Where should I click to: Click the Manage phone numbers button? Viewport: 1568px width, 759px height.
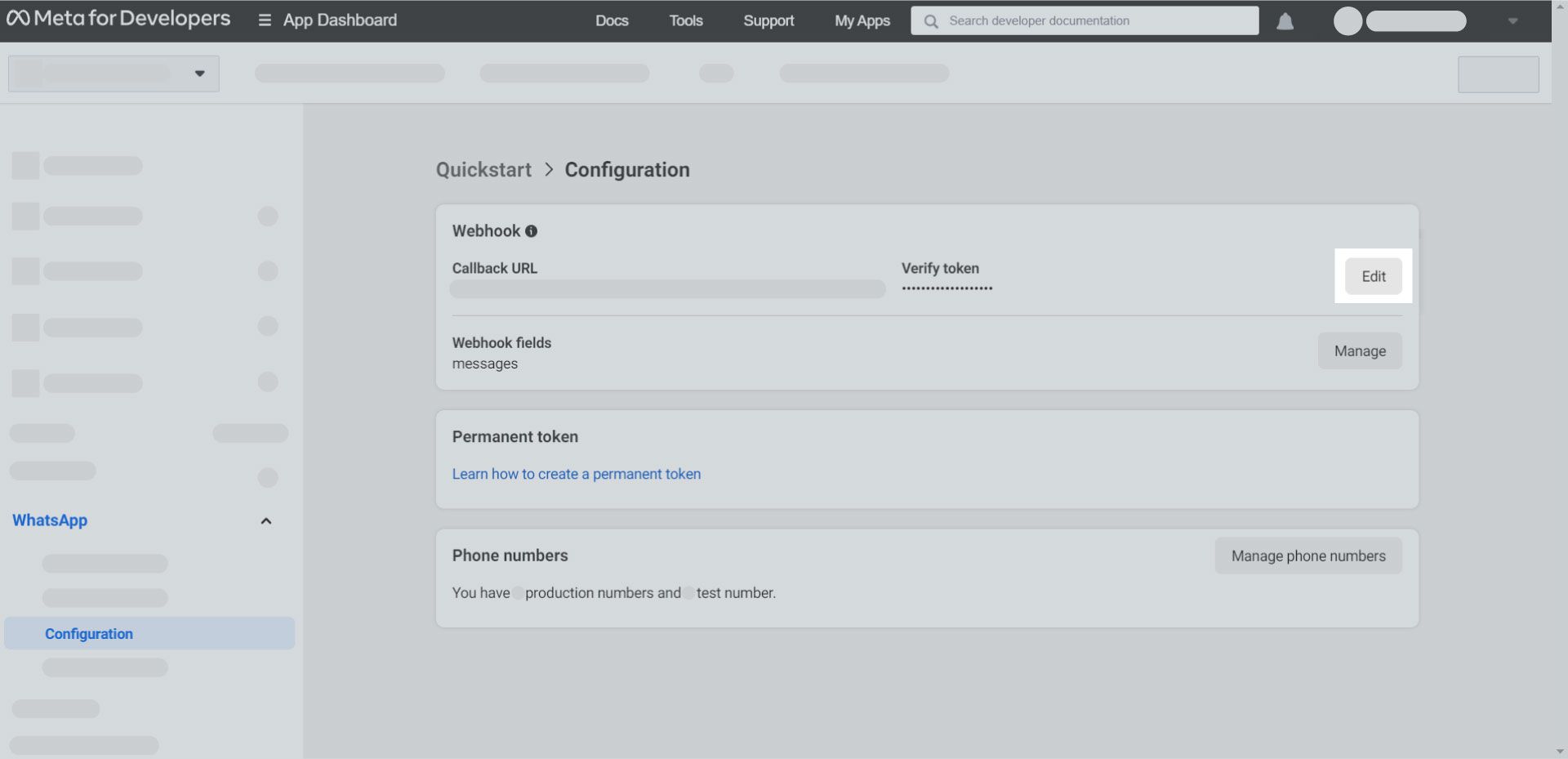[x=1308, y=556]
